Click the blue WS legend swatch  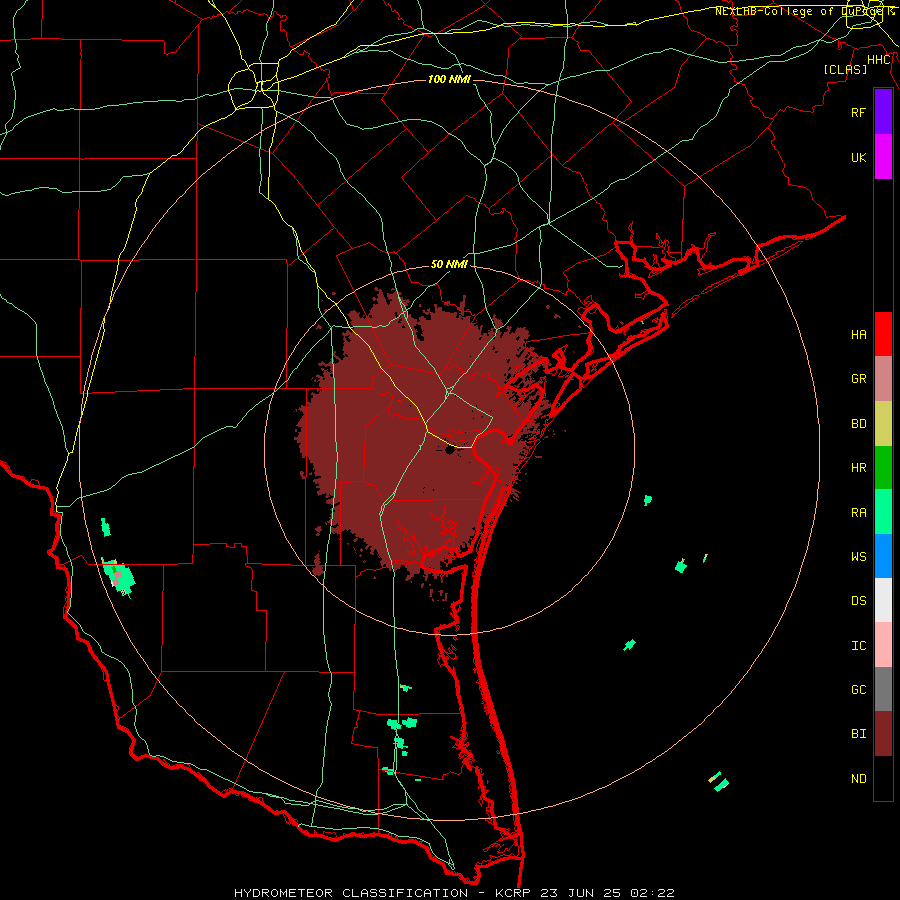pyautogui.click(x=883, y=556)
